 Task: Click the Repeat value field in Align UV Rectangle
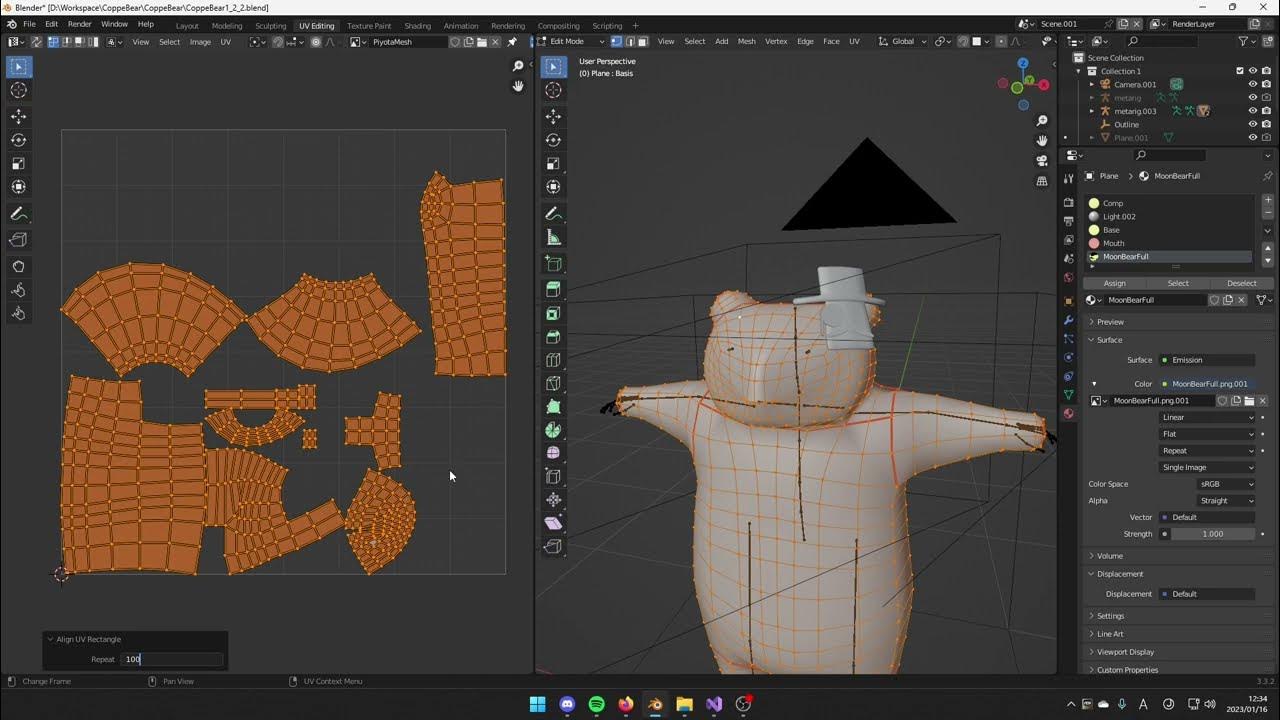click(x=172, y=659)
